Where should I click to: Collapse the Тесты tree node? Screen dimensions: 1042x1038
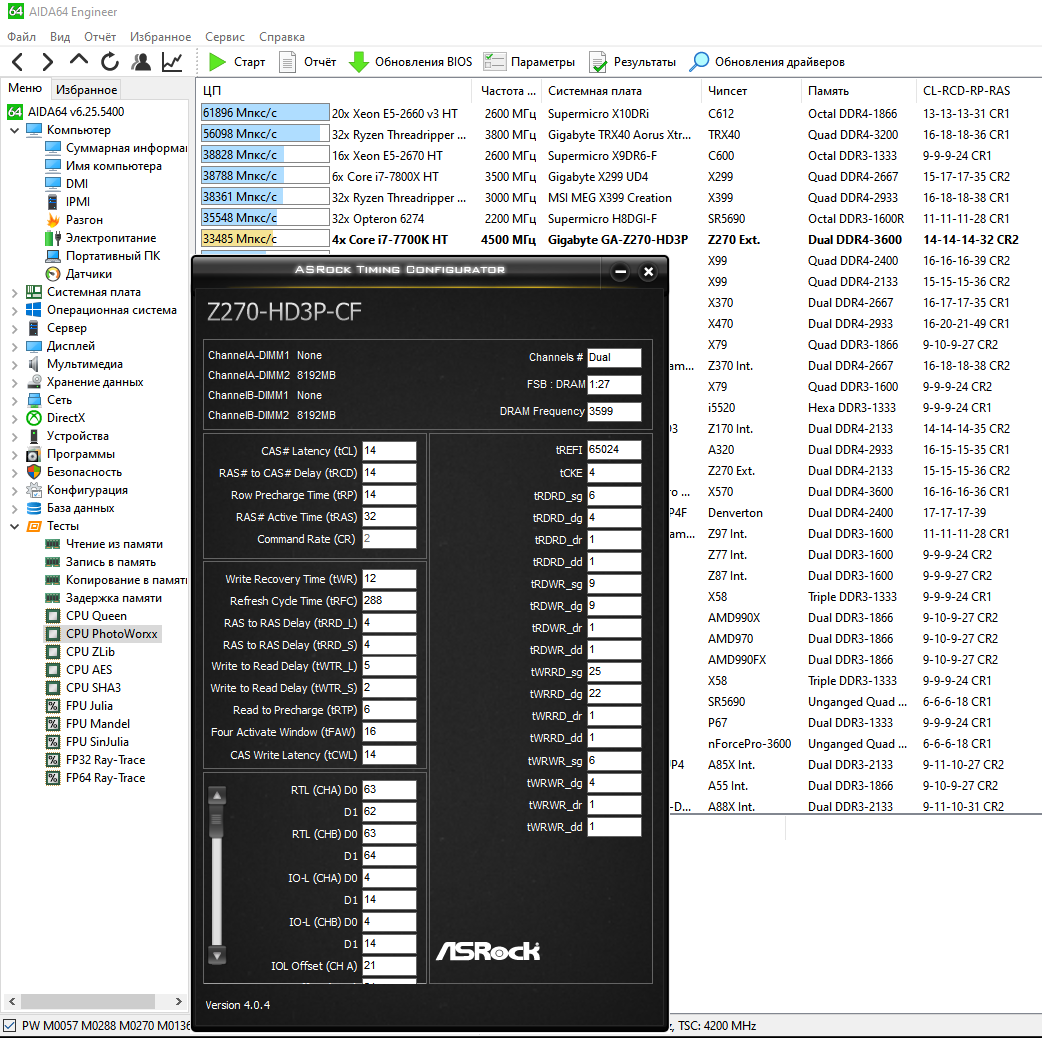coord(14,526)
